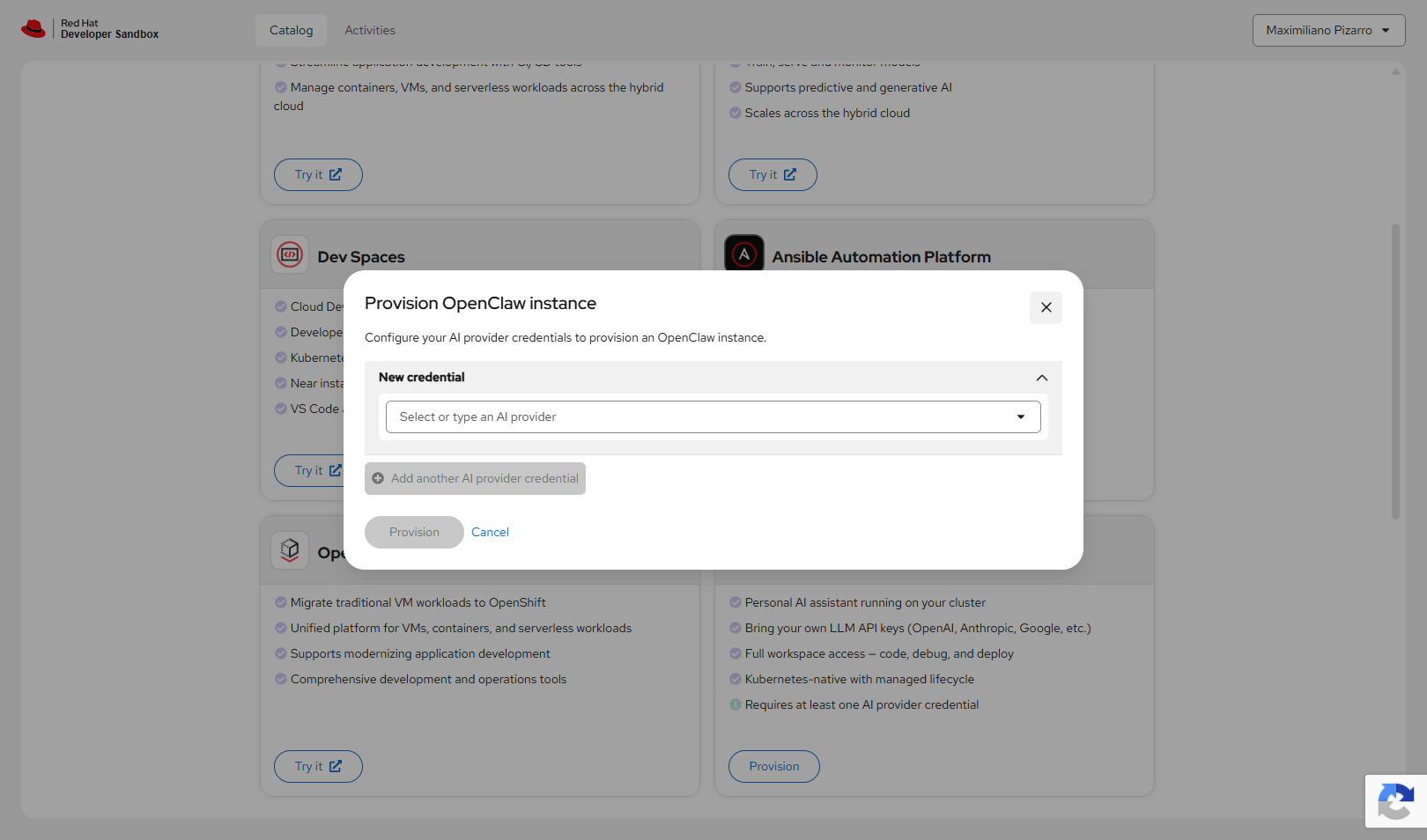The height and width of the screenshot is (840, 1427).
Task: Click the scroll-up arrow at top of scrollbar
Action: 1395,71
